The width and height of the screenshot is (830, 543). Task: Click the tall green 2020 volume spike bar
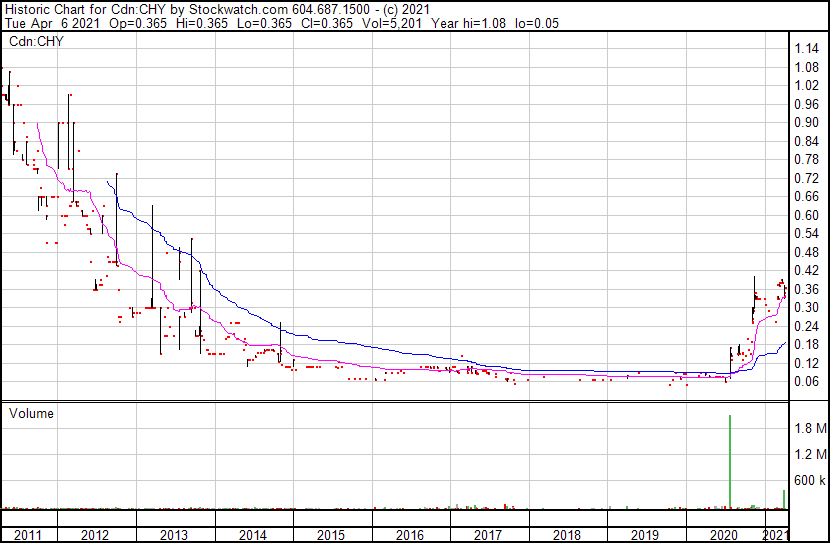[x=730, y=460]
